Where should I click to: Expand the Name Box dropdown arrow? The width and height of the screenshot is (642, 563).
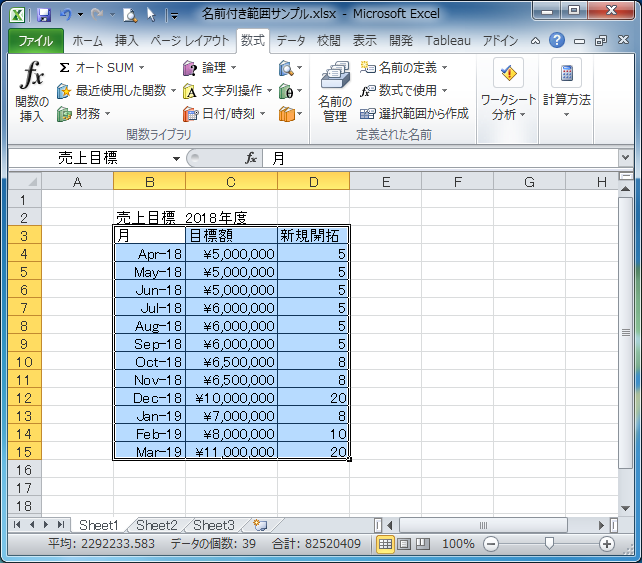pyautogui.click(x=176, y=158)
